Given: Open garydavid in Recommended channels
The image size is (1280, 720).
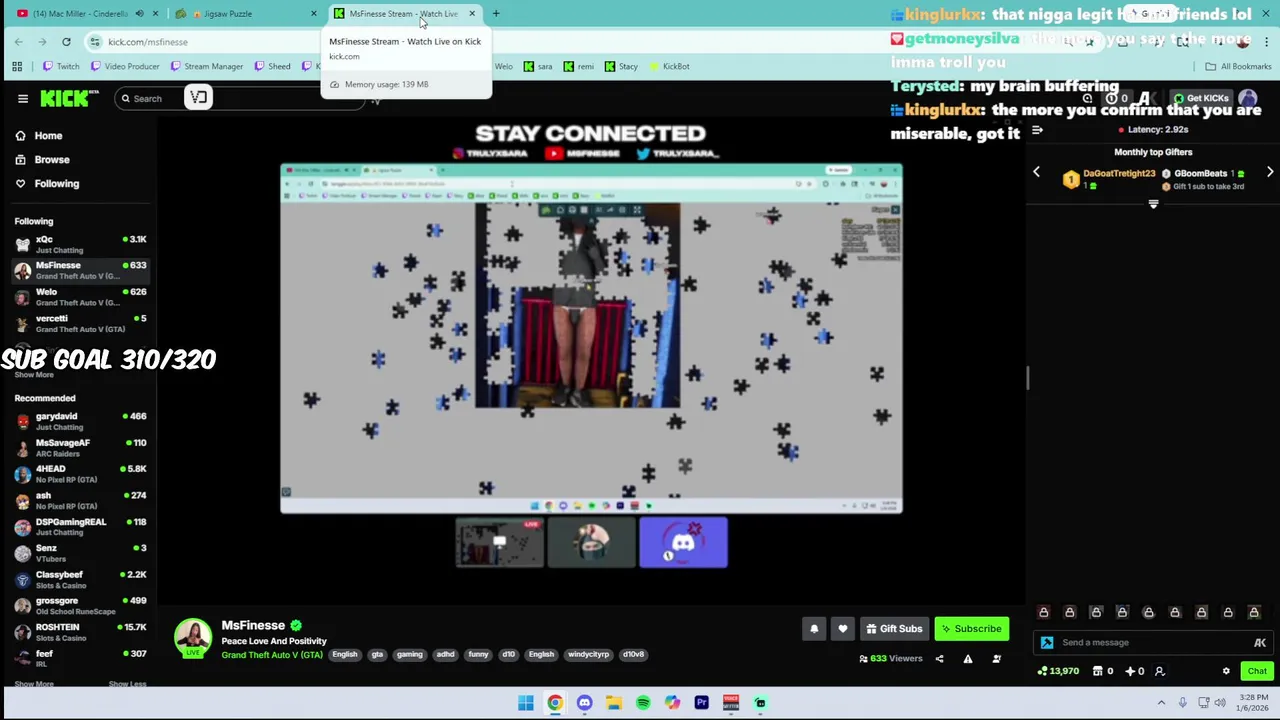Looking at the screenshot, I should click(x=80, y=421).
